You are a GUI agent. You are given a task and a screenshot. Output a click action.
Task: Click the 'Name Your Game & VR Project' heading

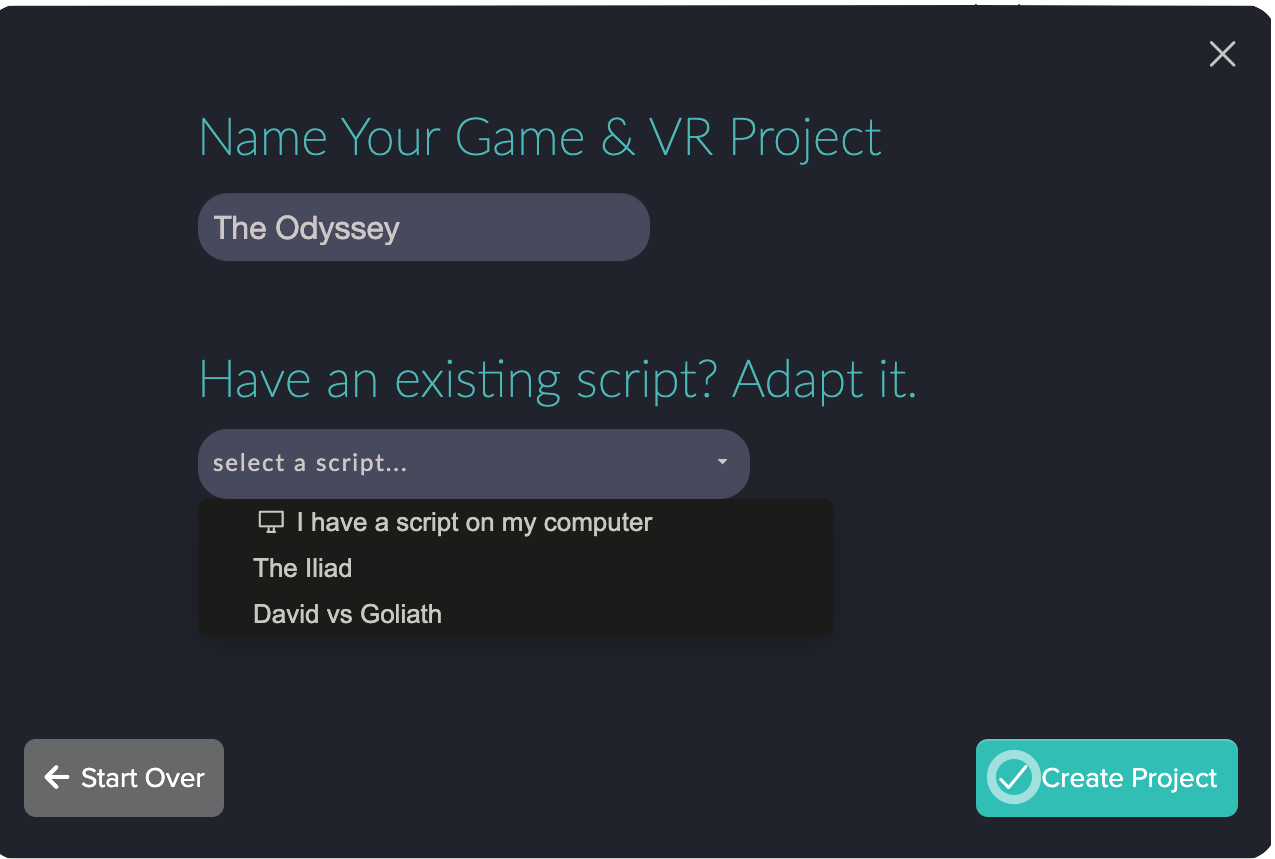coord(540,137)
